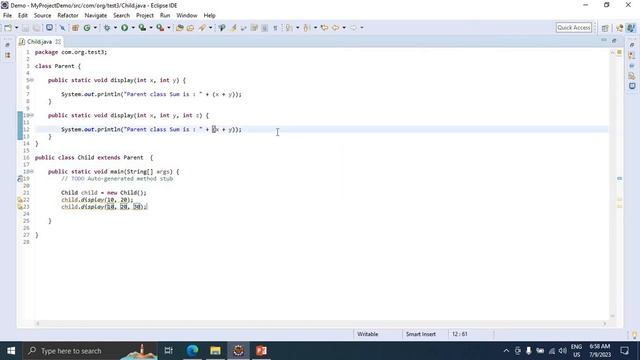Click the New Java Package icon
The width and height of the screenshot is (640, 360).
pyautogui.click(x=75, y=28)
